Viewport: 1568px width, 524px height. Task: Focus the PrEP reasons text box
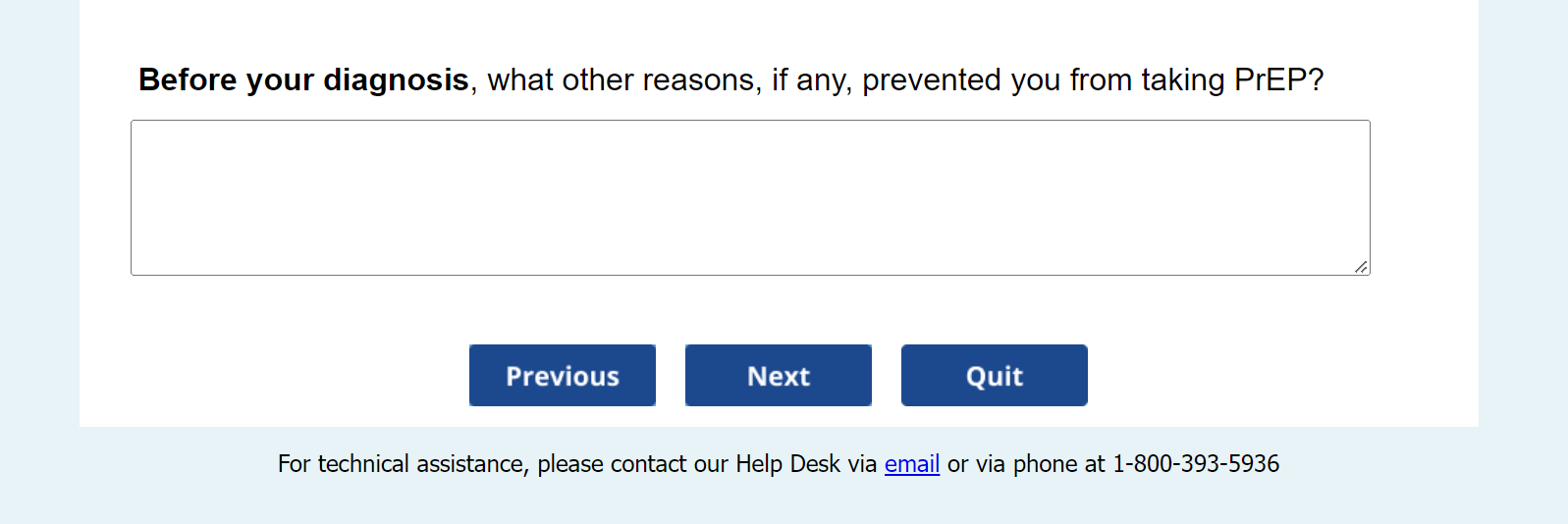pyautogui.click(x=749, y=197)
